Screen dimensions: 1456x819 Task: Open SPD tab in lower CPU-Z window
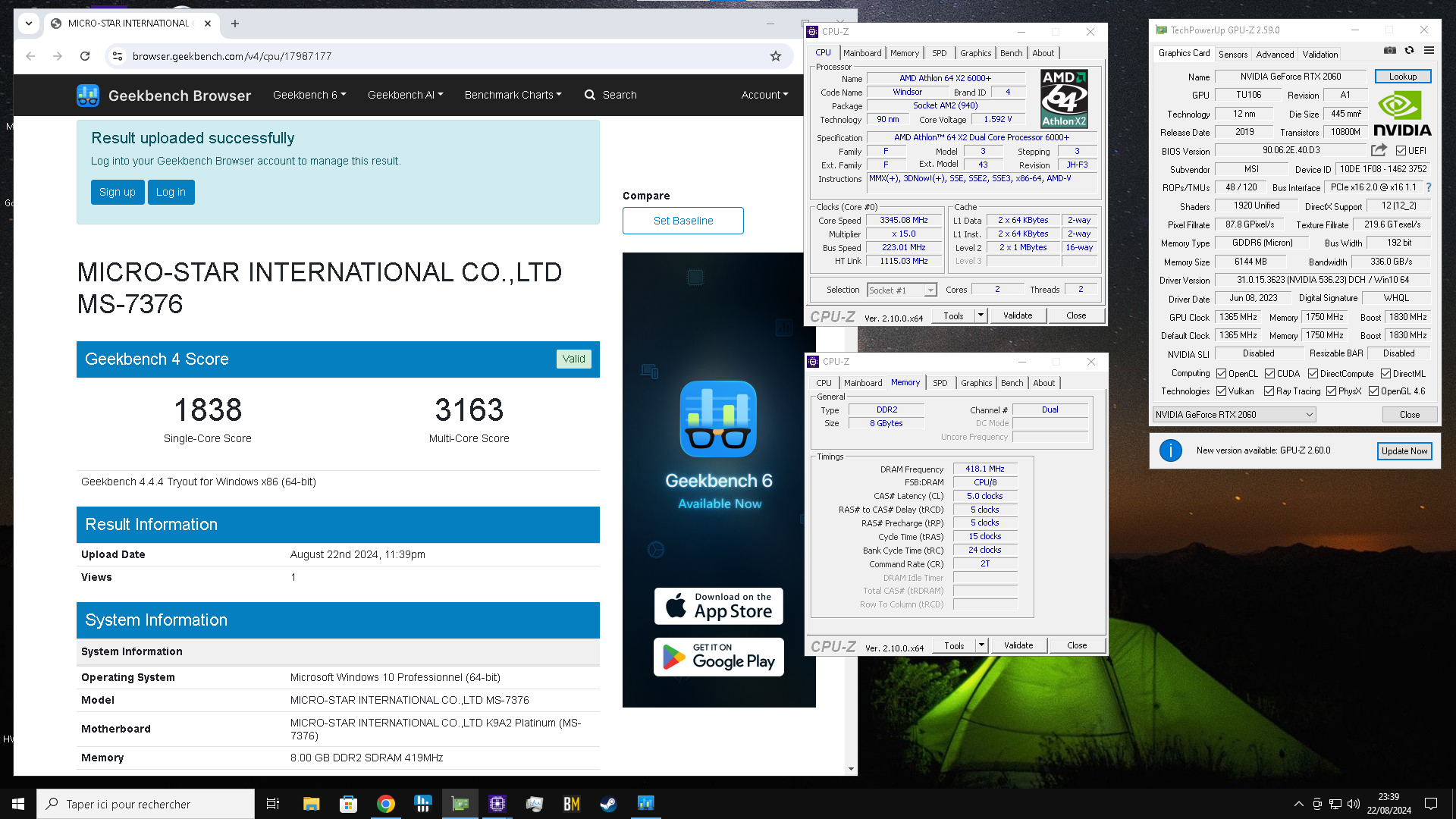(x=940, y=383)
